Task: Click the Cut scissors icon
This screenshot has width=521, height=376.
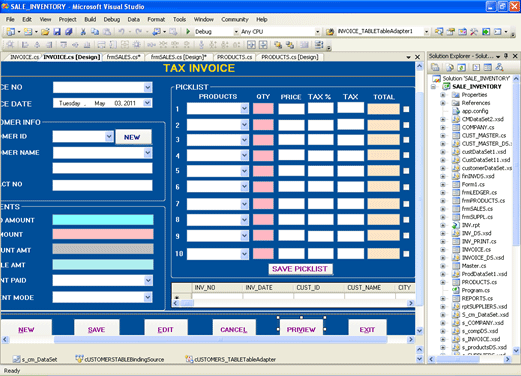Action: coord(83,32)
